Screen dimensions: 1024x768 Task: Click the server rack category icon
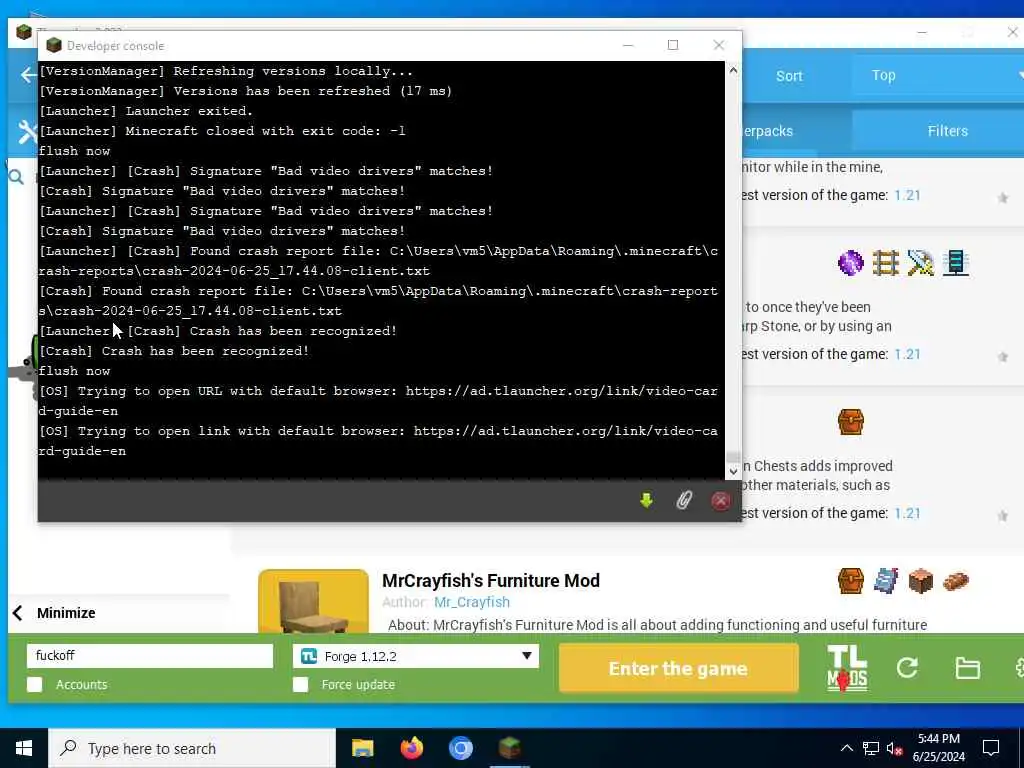tap(955, 263)
